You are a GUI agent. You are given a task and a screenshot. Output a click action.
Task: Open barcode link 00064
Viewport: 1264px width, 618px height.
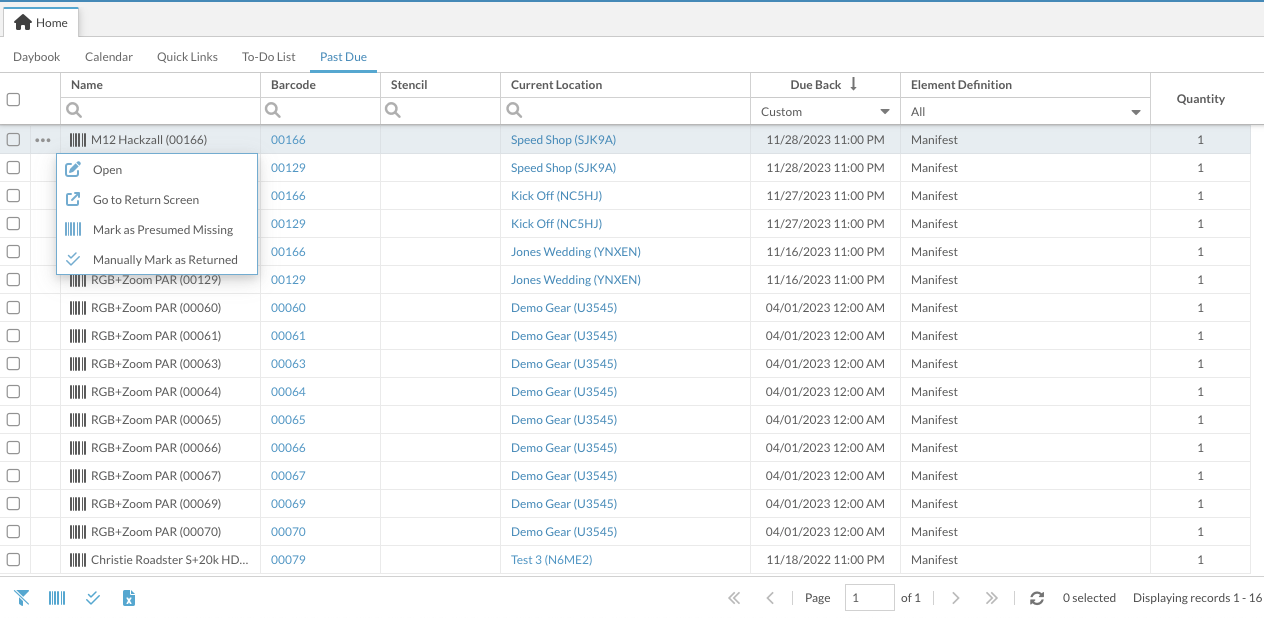pos(288,392)
